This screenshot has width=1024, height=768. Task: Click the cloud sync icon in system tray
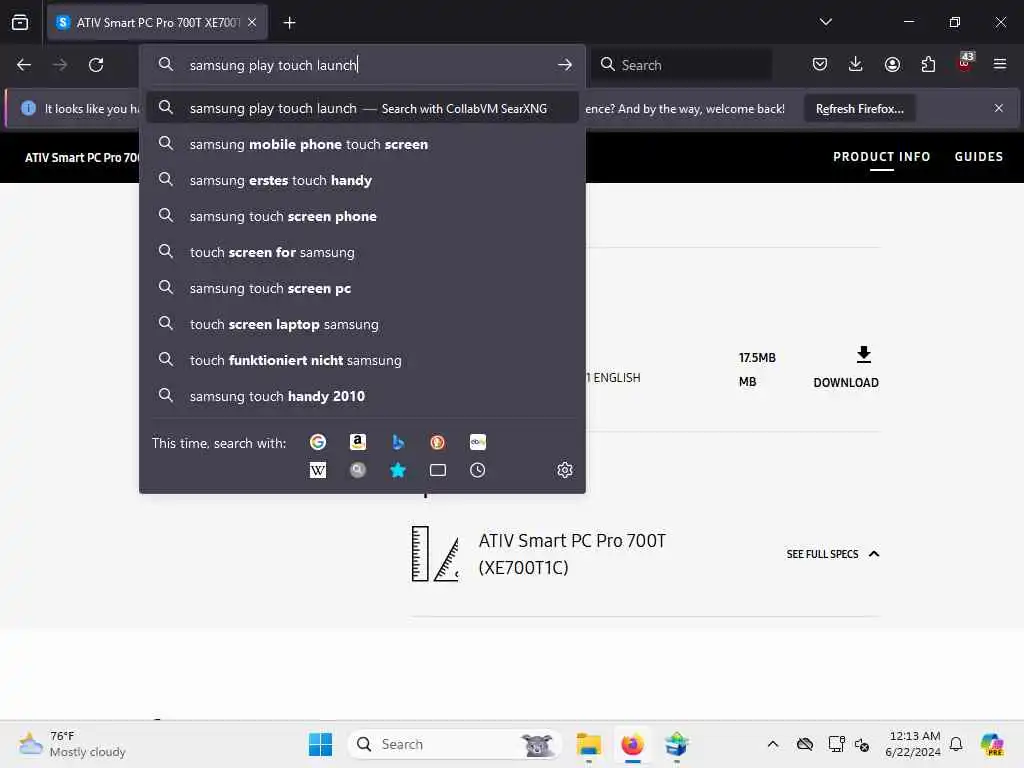pos(805,744)
